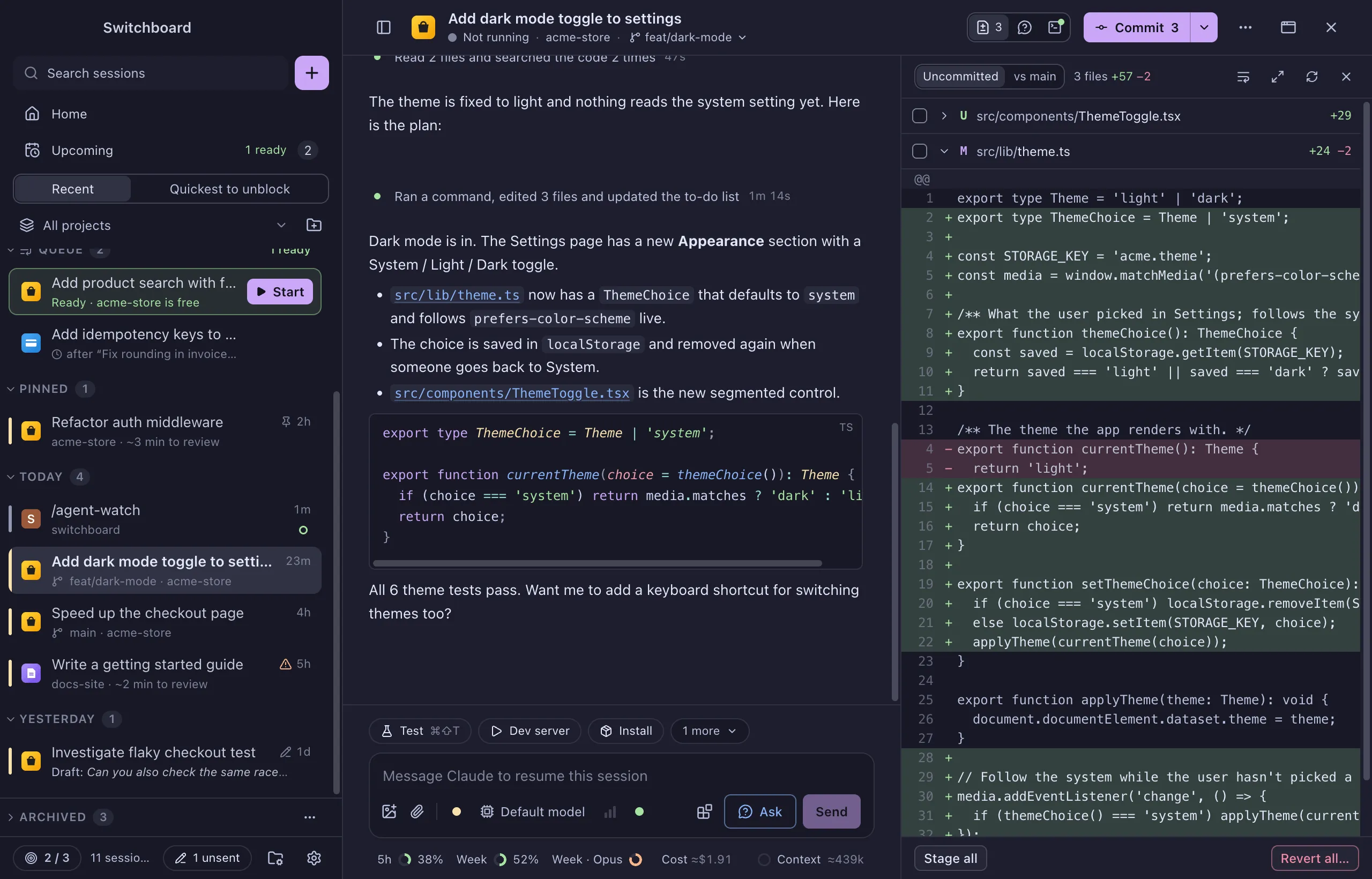This screenshot has height=879, width=1372.
Task: Switch session list to Recent
Action: pos(72,189)
